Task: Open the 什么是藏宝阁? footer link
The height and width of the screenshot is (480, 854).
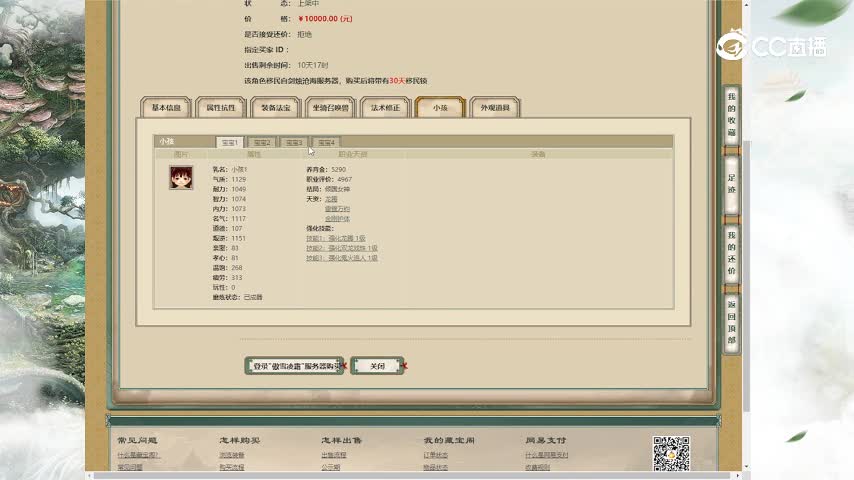Action: pyautogui.click(x=138, y=455)
